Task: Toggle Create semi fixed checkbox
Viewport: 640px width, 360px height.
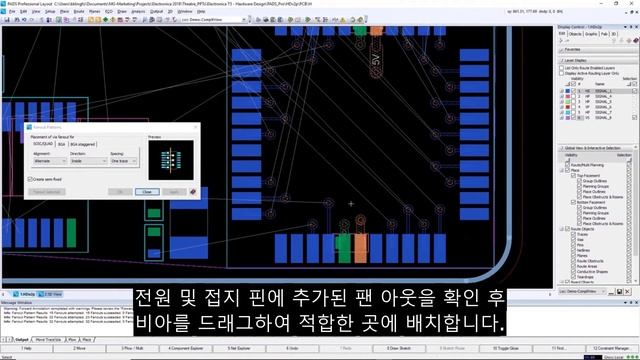Action: (30, 179)
